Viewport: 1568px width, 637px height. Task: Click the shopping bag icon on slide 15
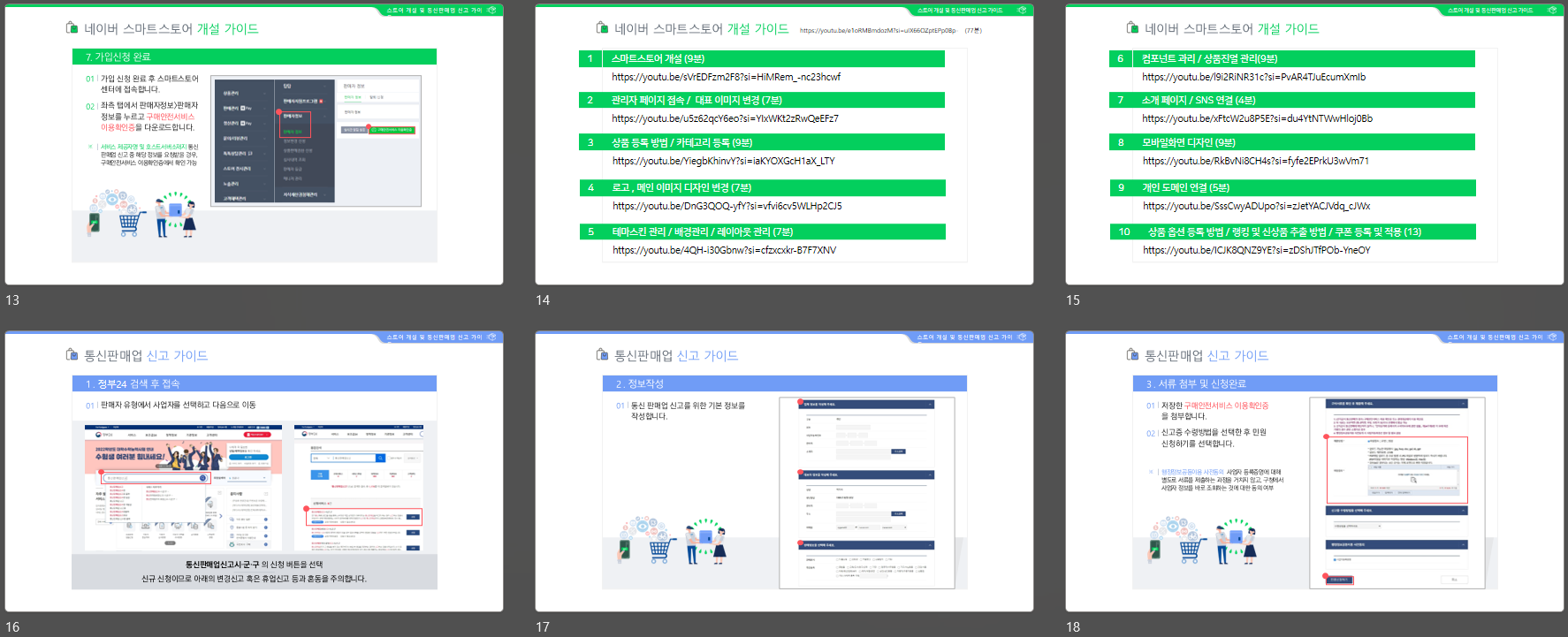tap(1132, 28)
